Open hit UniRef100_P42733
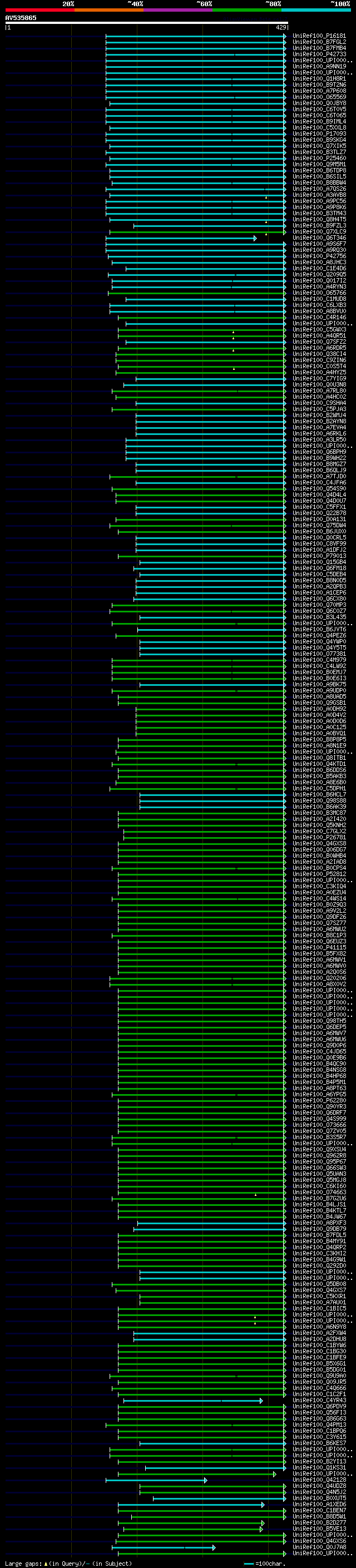This screenshot has height=1568, width=356. pos(319,54)
